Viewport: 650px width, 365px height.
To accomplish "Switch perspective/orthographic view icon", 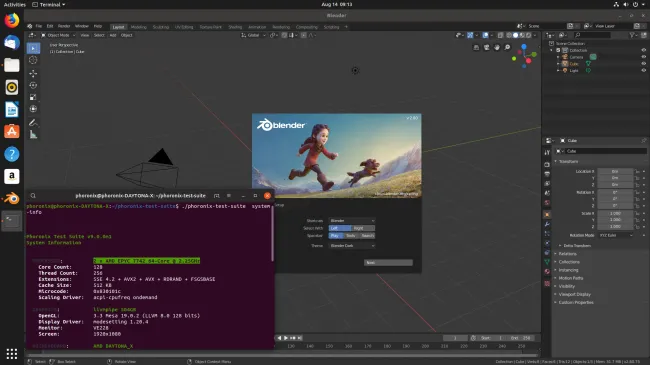I will 476,48.
